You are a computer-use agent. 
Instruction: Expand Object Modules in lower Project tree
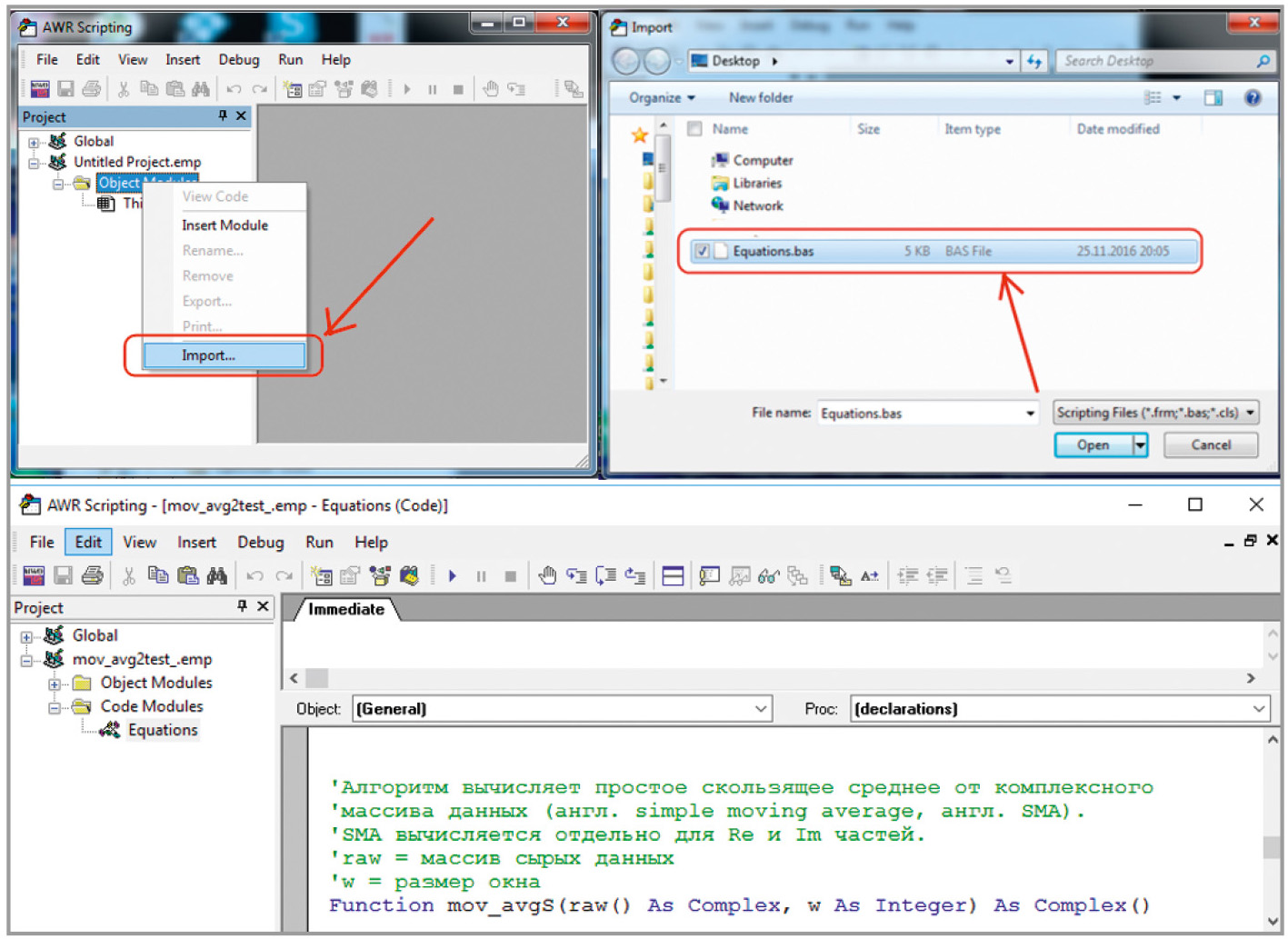(x=55, y=684)
